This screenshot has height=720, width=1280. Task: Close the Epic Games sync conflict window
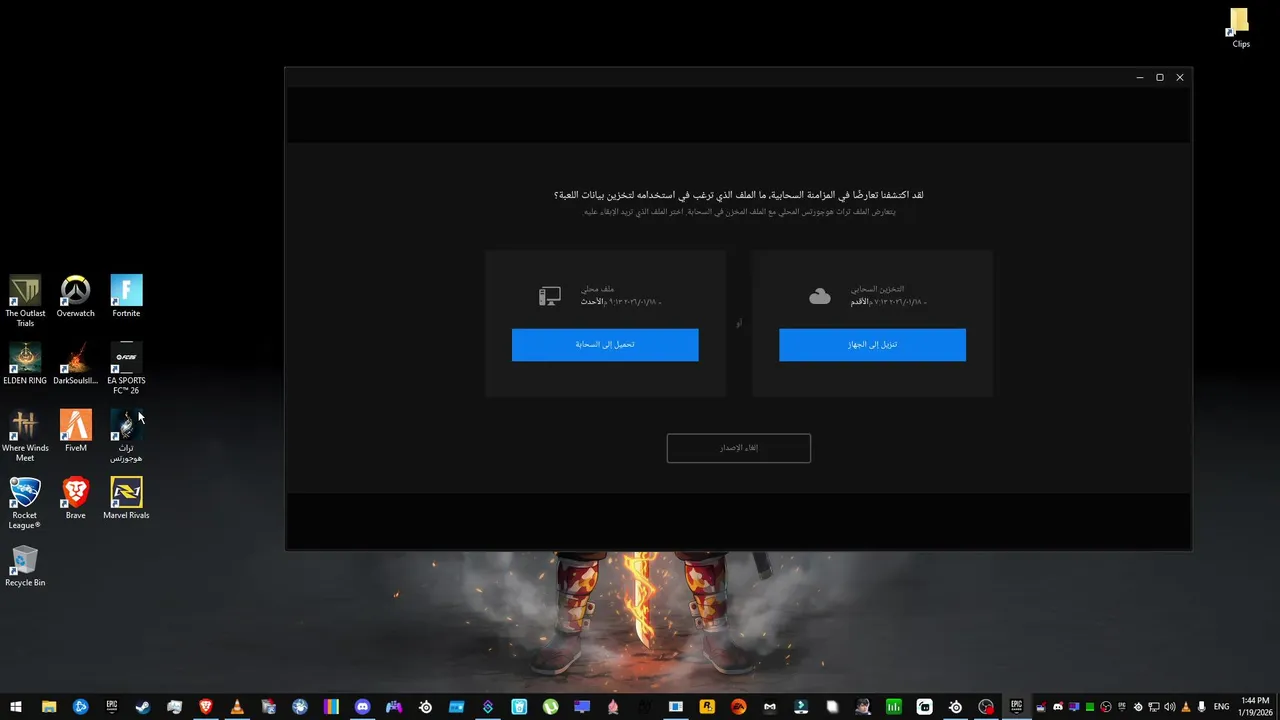click(1180, 77)
